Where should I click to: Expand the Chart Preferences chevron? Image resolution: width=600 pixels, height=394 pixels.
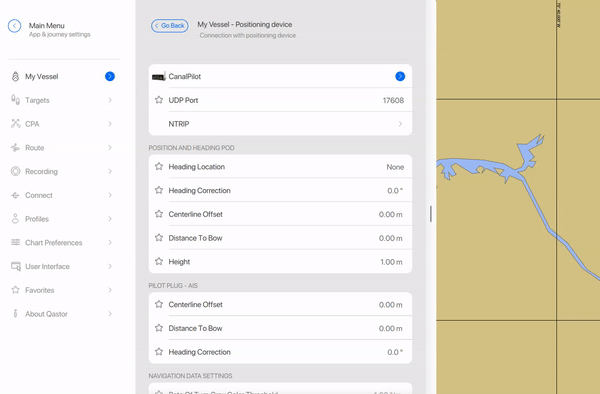[x=110, y=243]
